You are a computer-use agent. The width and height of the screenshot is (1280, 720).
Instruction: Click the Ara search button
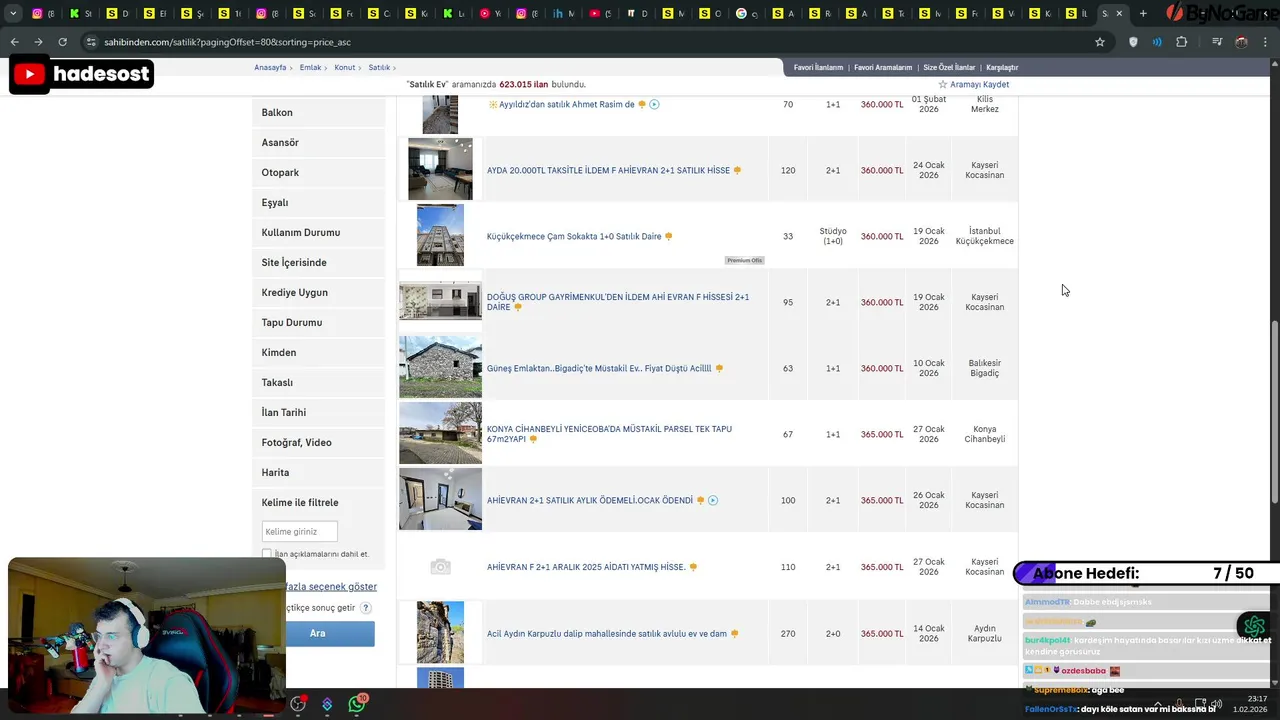[317, 633]
